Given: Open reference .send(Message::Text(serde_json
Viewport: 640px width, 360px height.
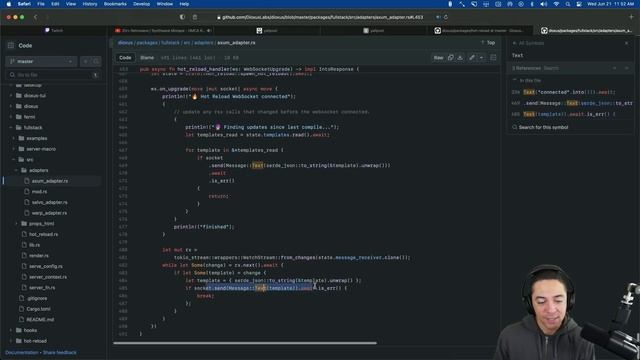Looking at the screenshot, I should (570, 103).
